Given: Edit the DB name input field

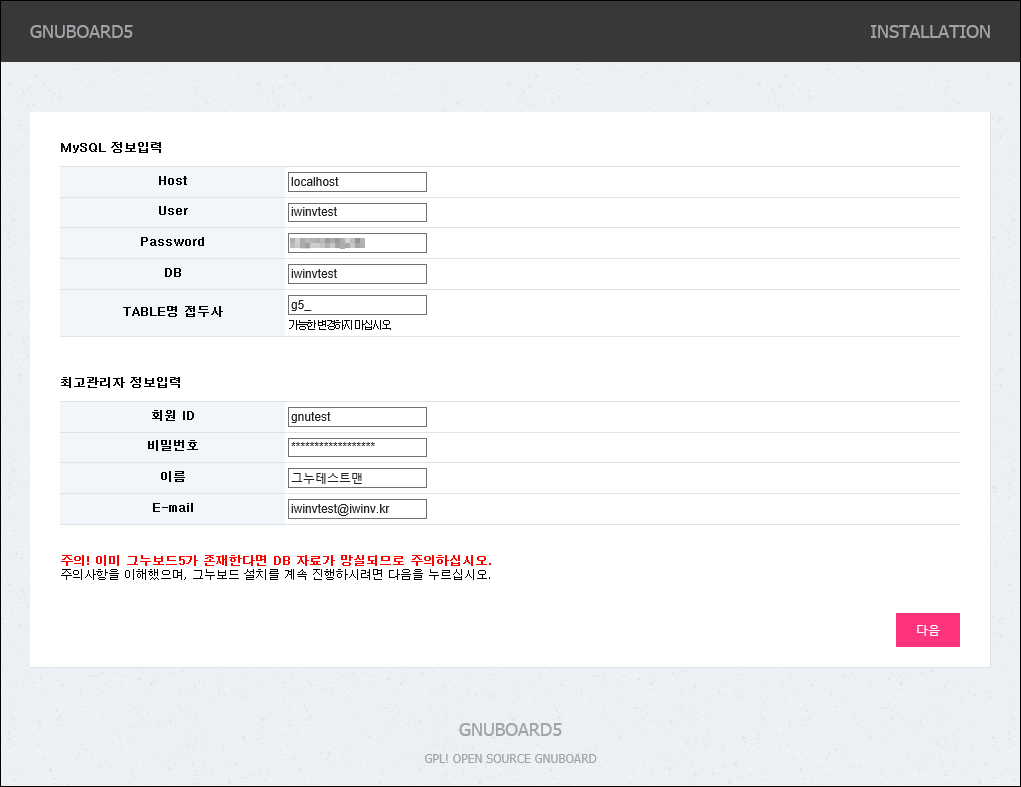Looking at the screenshot, I should point(357,274).
